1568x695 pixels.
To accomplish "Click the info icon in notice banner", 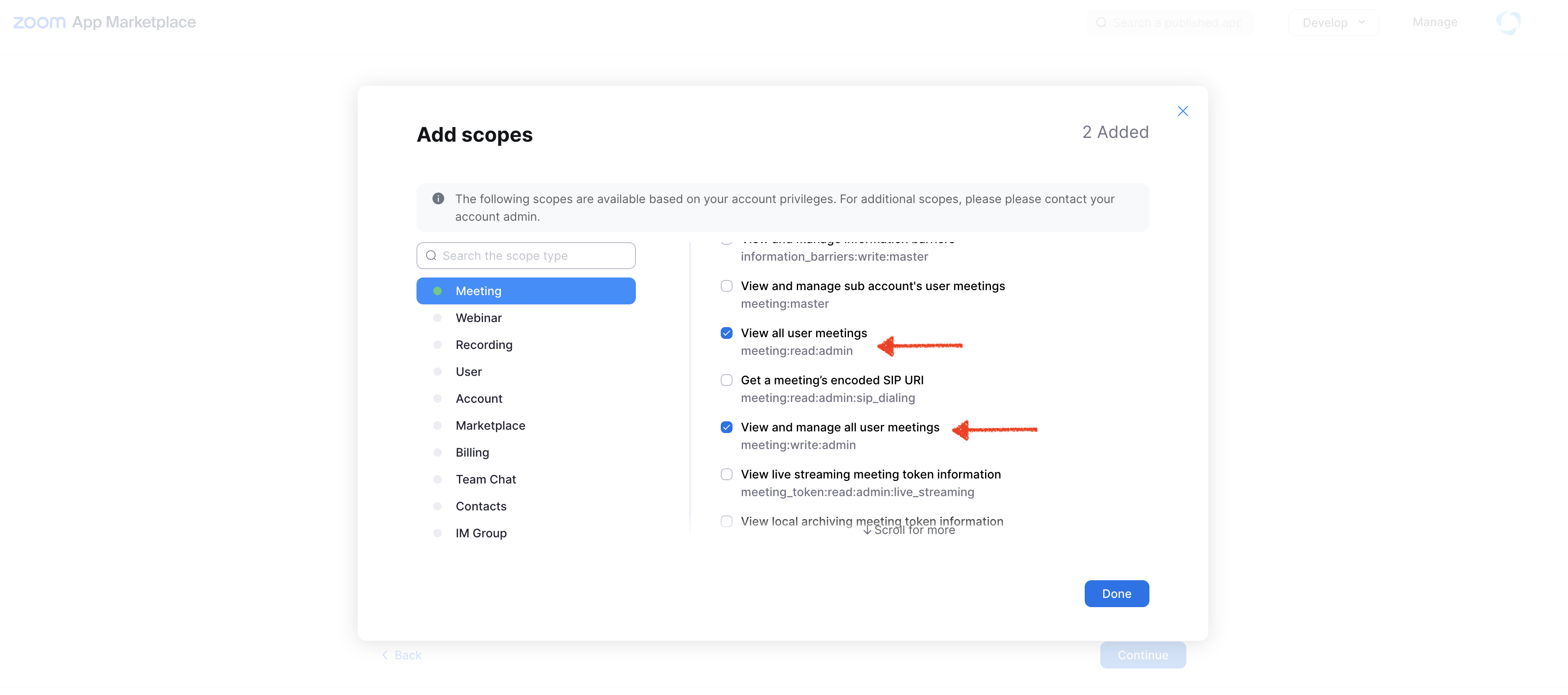I will [x=437, y=198].
